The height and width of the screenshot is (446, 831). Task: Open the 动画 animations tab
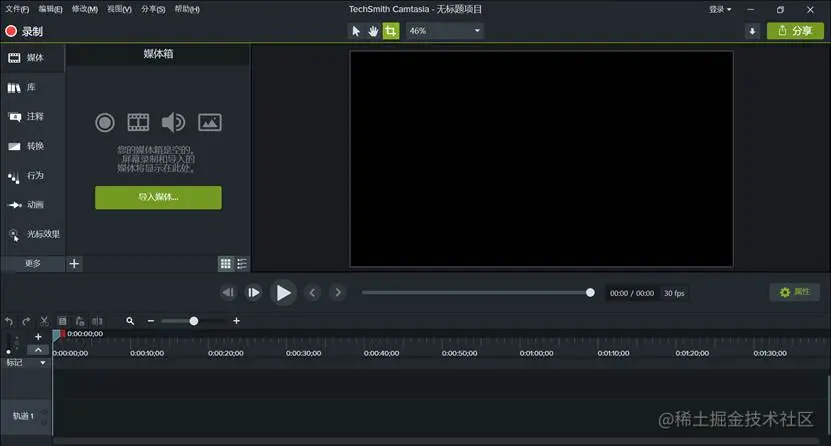point(32,204)
